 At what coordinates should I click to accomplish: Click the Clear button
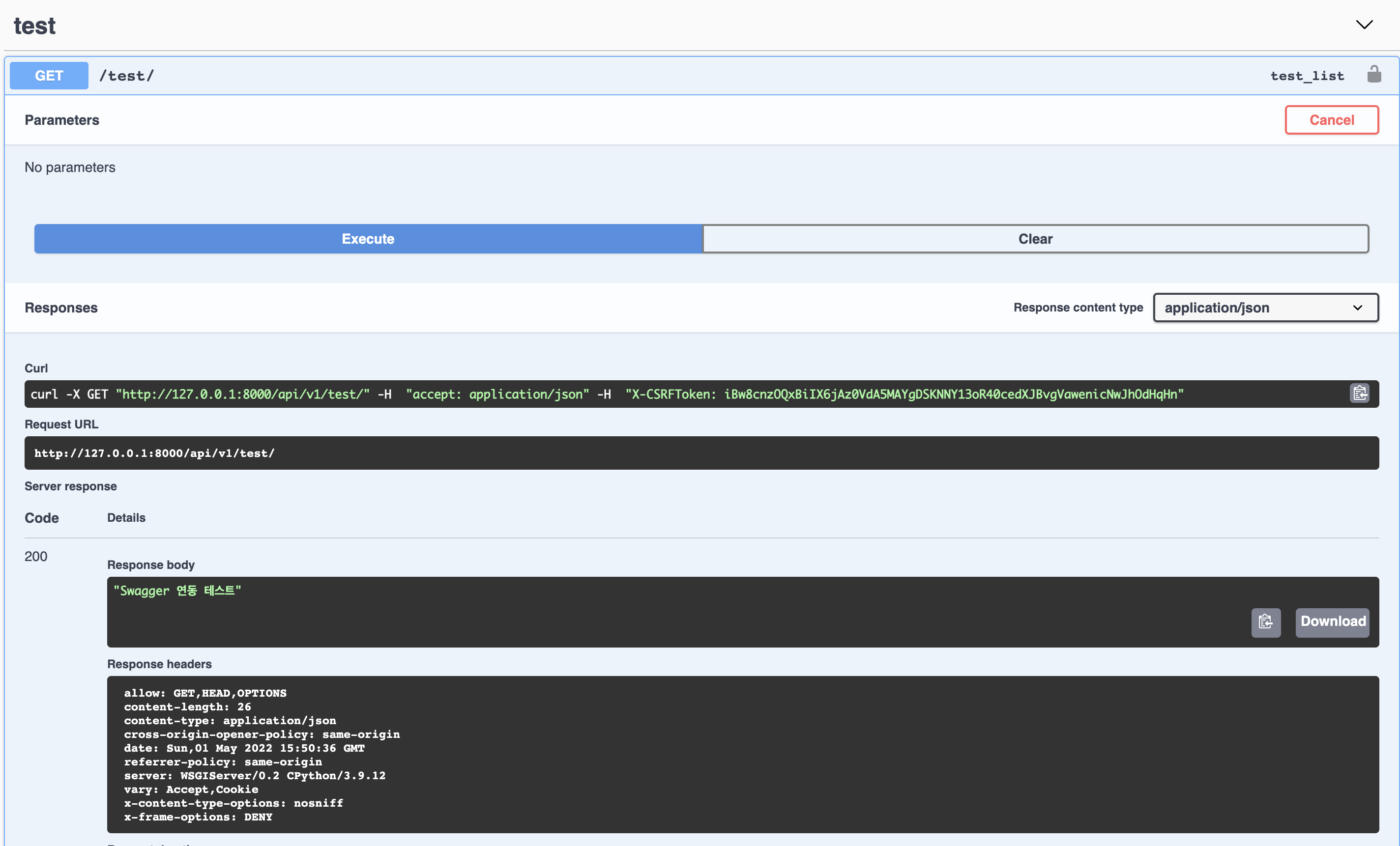pyautogui.click(x=1035, y=239)
